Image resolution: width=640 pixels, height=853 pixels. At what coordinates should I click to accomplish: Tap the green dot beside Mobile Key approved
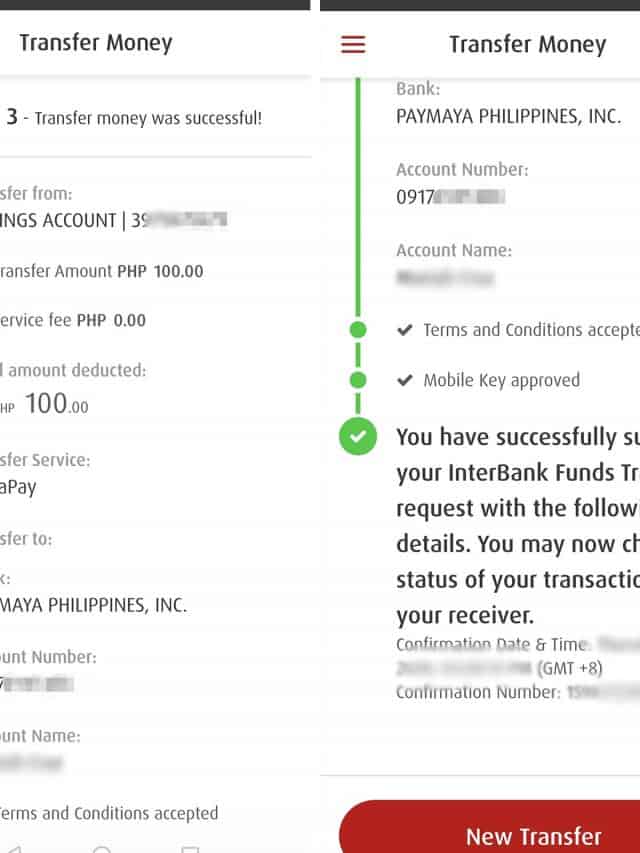pyautogui.click(x=358, y=380)
